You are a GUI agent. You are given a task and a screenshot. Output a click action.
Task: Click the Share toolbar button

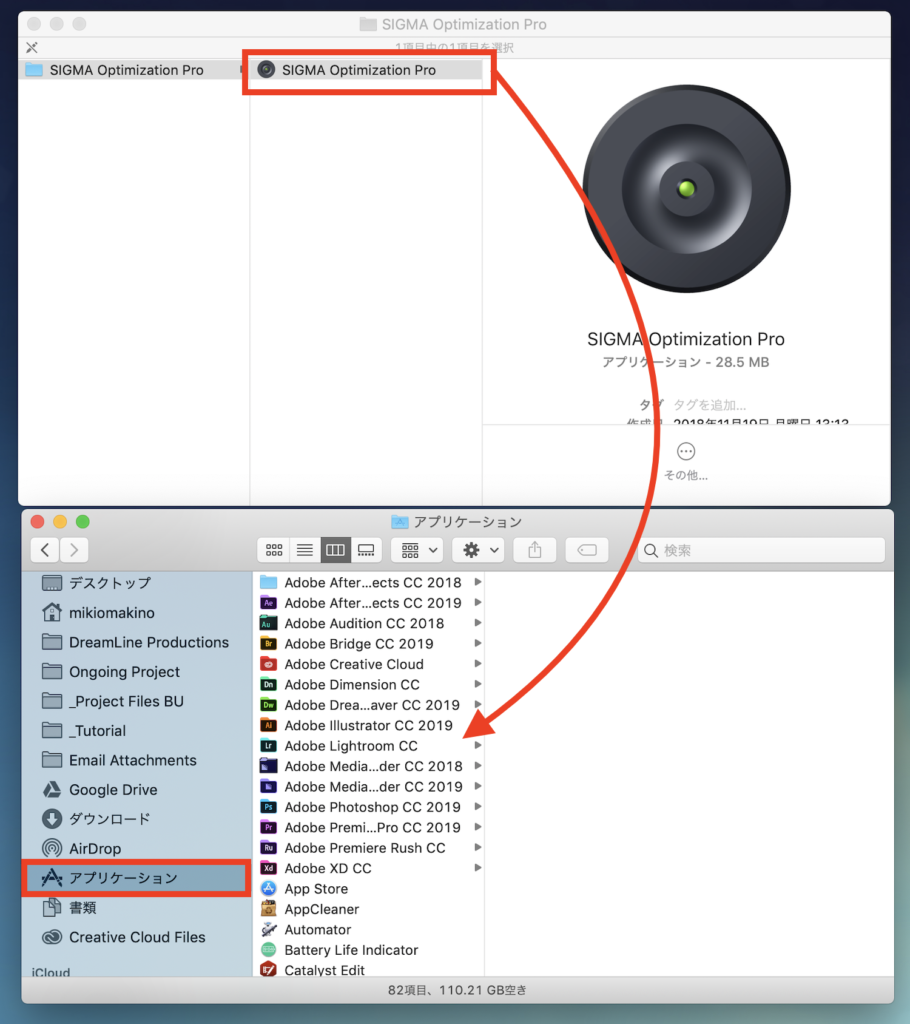(x=534, y=550)
